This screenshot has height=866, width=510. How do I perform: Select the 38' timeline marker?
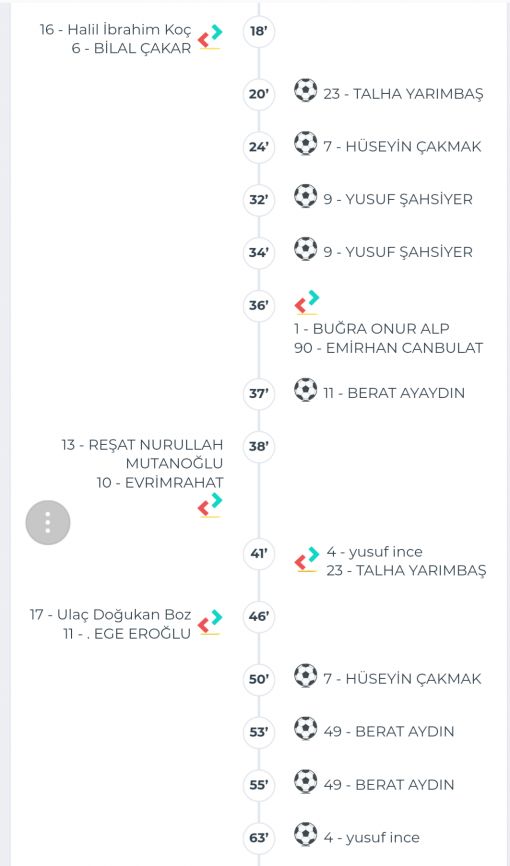tap(259, 446)
